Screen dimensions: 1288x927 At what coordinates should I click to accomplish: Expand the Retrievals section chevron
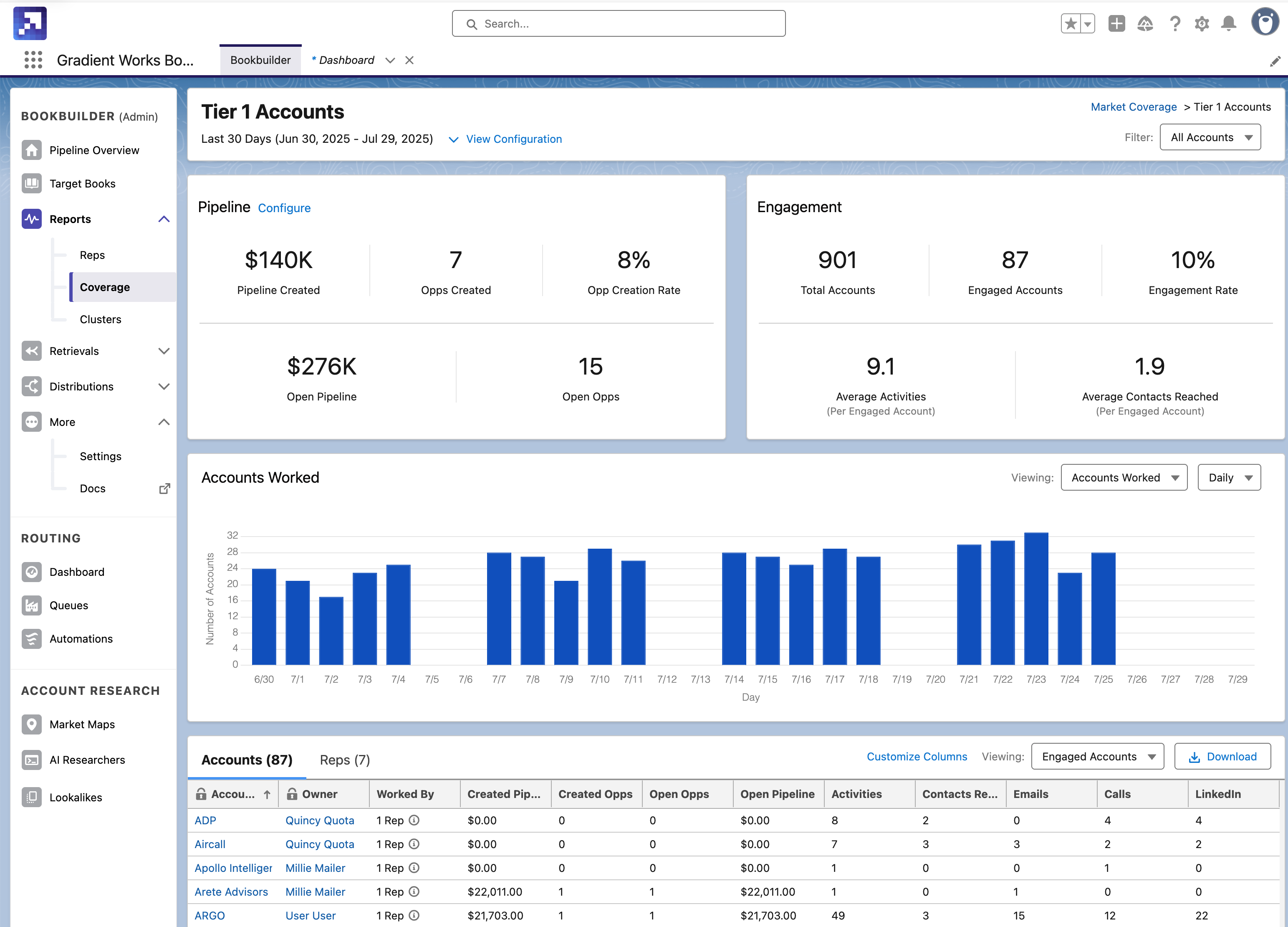(164, 351)
